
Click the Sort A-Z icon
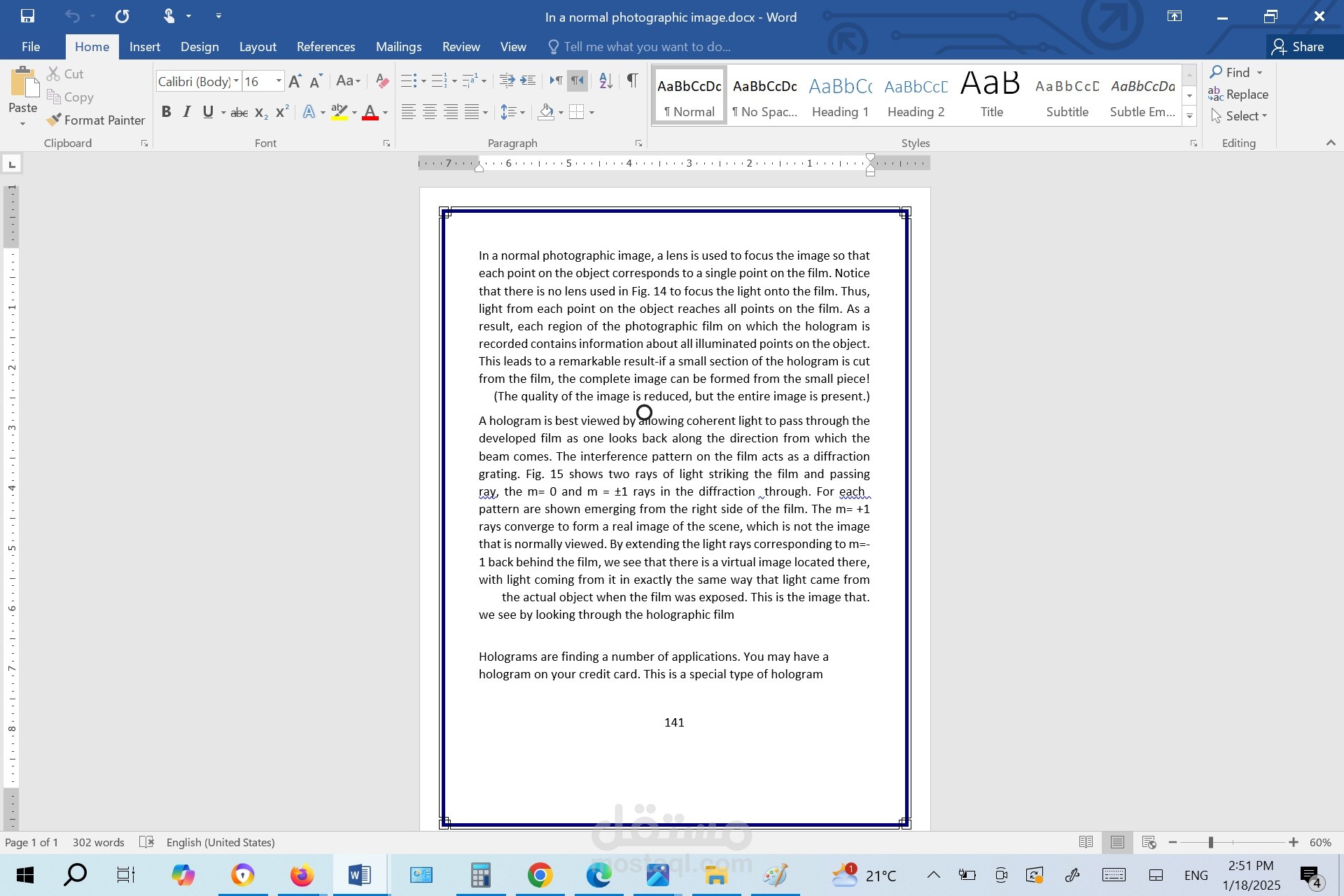click(x=605, y=80)
